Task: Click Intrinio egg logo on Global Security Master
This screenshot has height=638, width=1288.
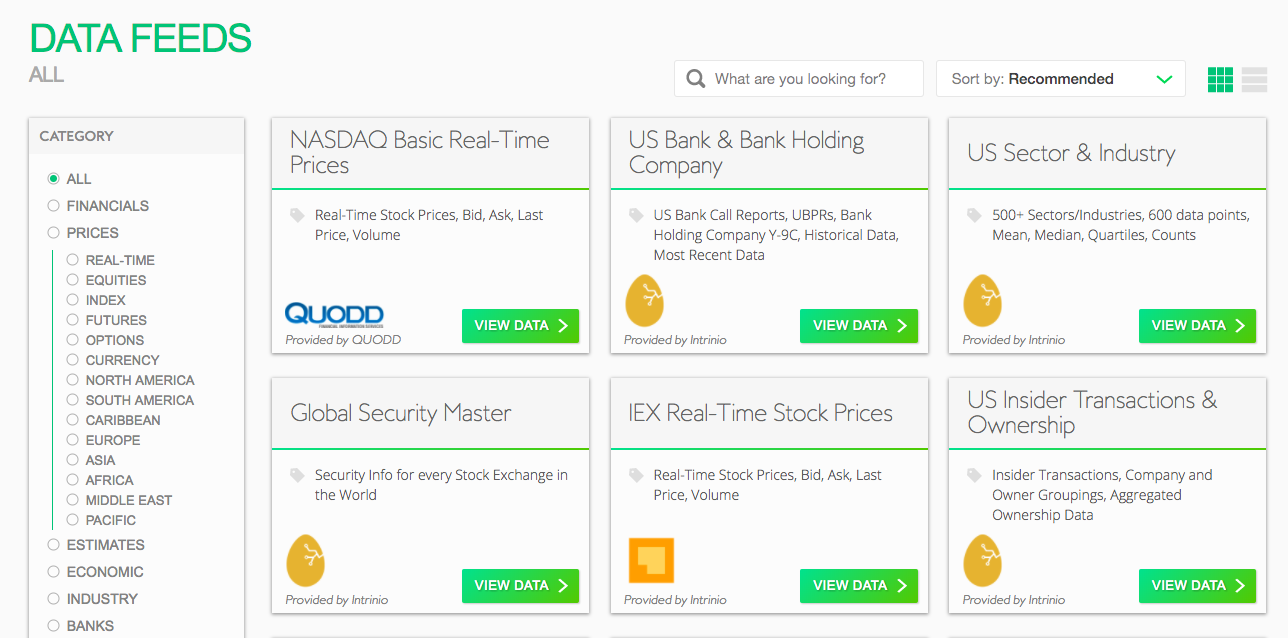Action: click(306, 562)
